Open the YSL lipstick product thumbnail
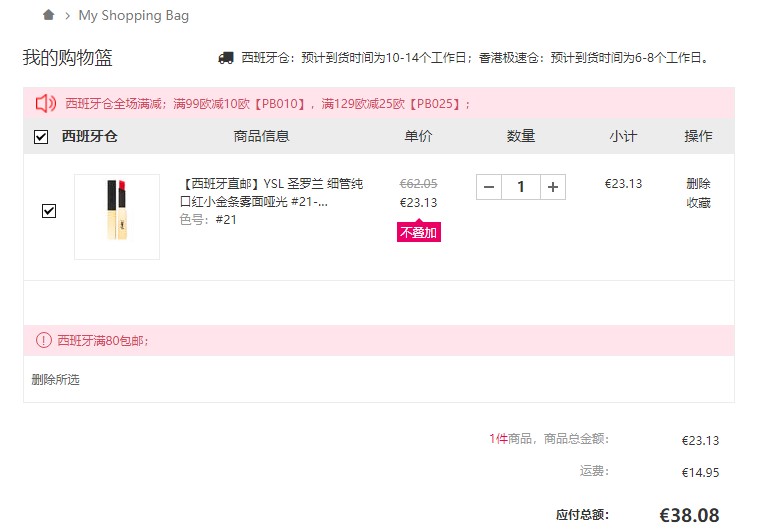This screenshot has width=759, height=531. (117, 217)
